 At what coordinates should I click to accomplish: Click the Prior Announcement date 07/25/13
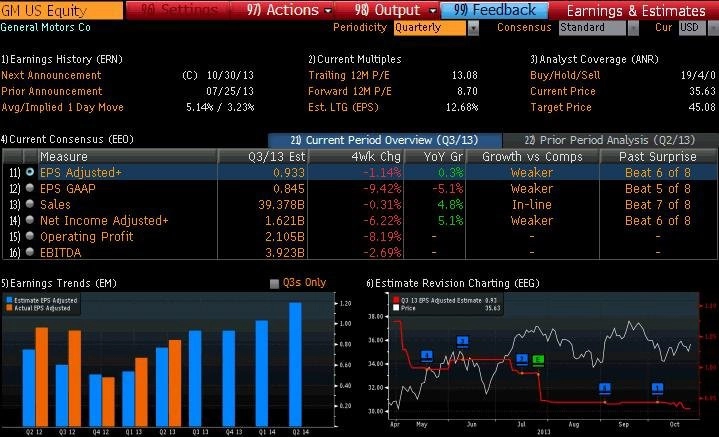click(230, 91)
